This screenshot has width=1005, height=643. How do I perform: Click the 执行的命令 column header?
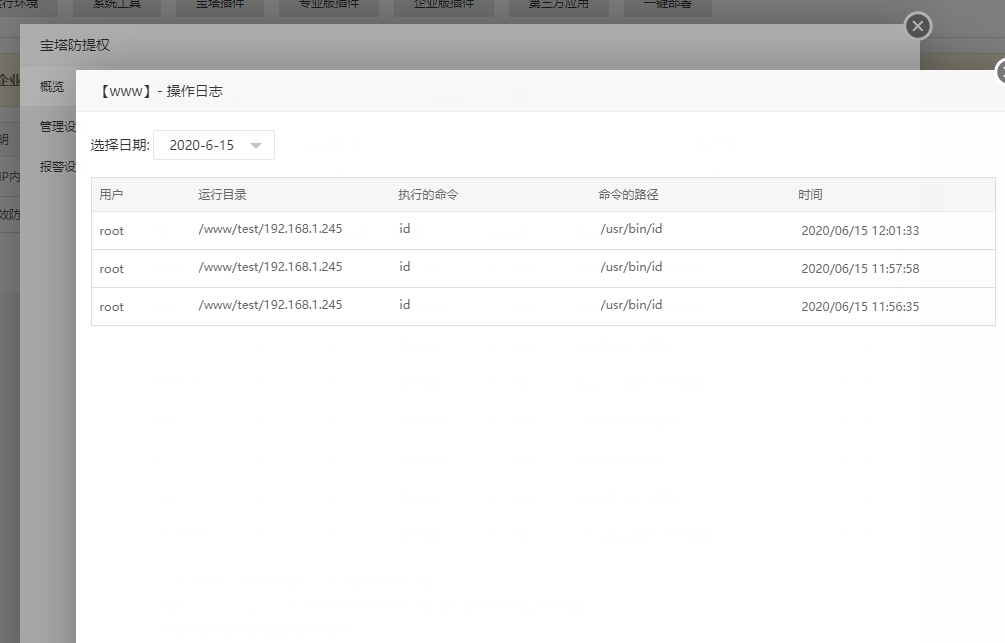pos(428,195)
